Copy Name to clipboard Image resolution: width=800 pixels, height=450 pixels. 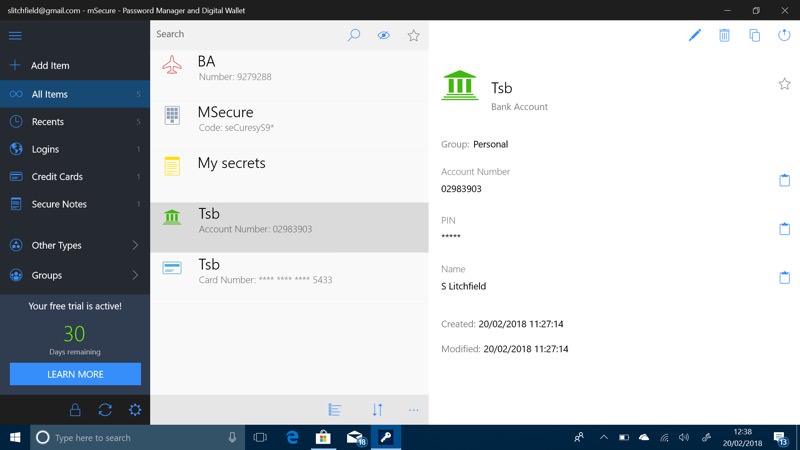coord(784,278)
